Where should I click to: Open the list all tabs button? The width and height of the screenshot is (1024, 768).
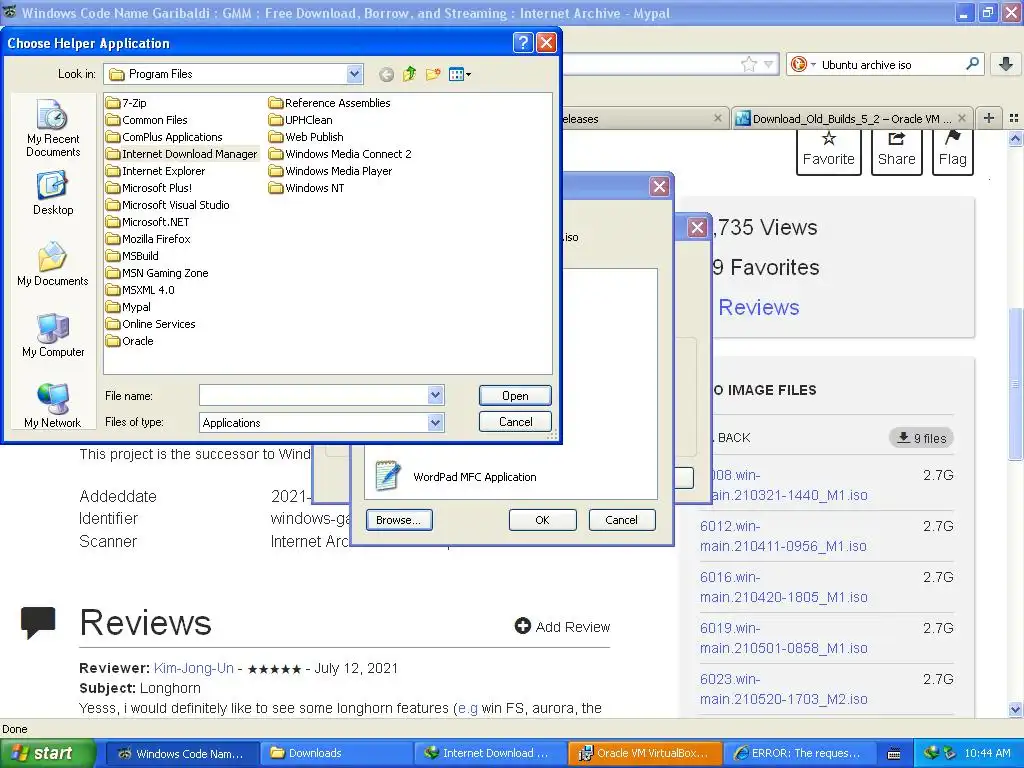pyautogui.click(x=1014, y=118)
